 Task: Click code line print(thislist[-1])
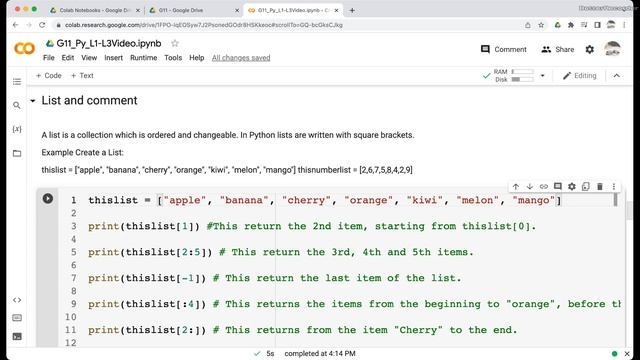tap(147, 278)
